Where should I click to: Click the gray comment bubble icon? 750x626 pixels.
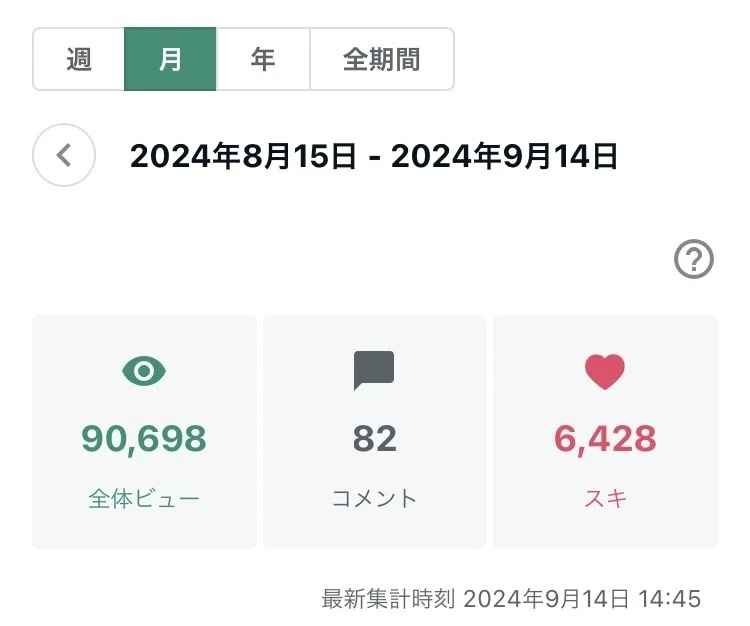(374, 370)
